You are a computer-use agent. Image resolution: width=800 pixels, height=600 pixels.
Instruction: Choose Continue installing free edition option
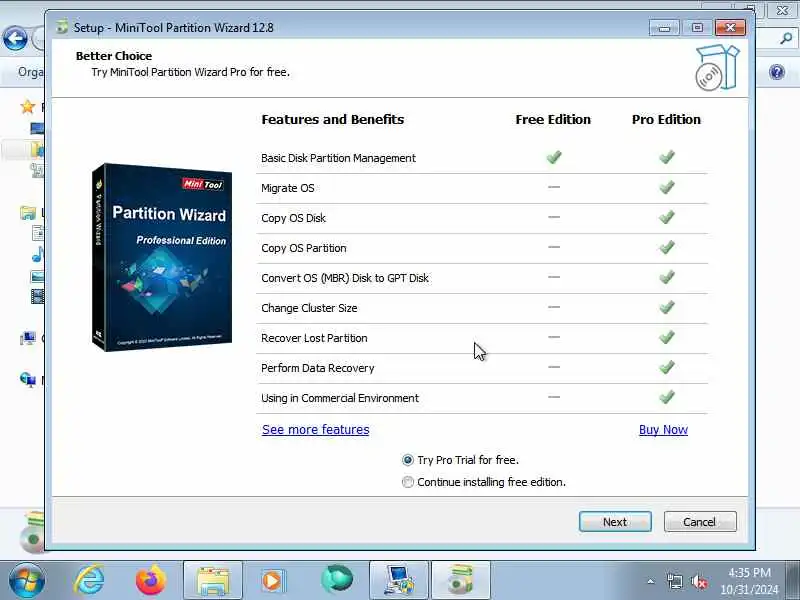tap(484, 482)
